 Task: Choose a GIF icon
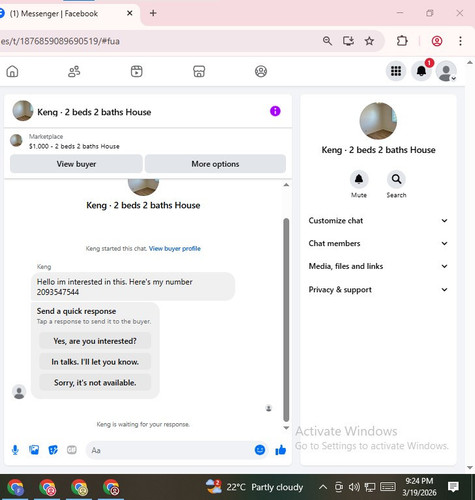coord(72,450)
